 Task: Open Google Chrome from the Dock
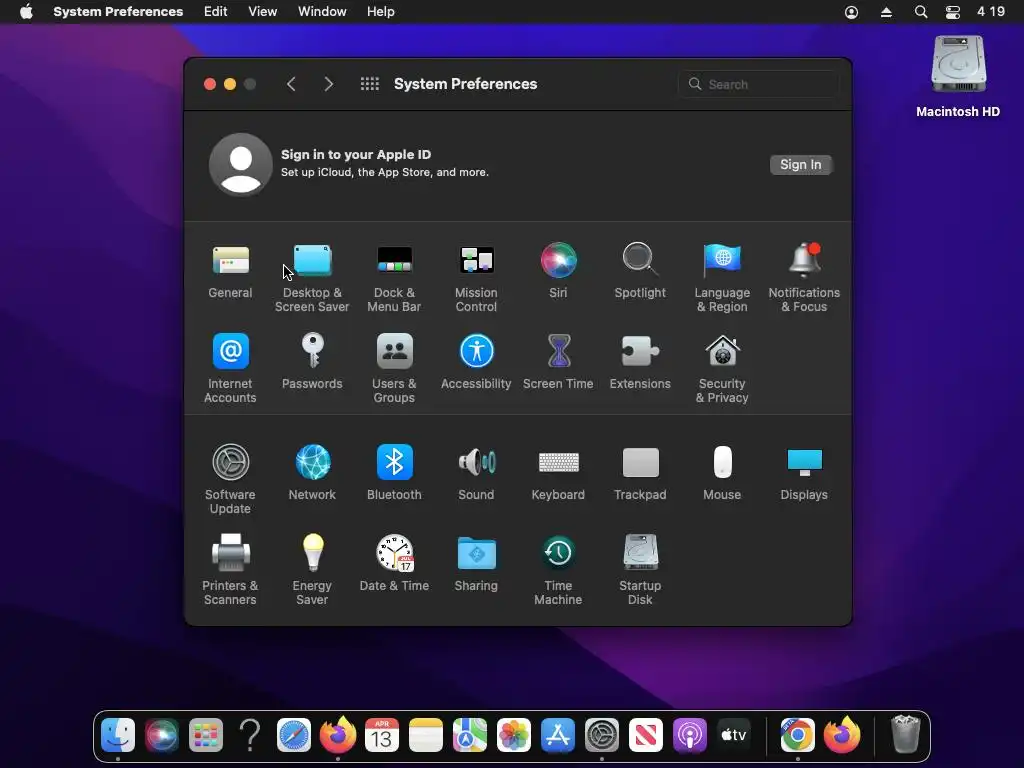797,735
